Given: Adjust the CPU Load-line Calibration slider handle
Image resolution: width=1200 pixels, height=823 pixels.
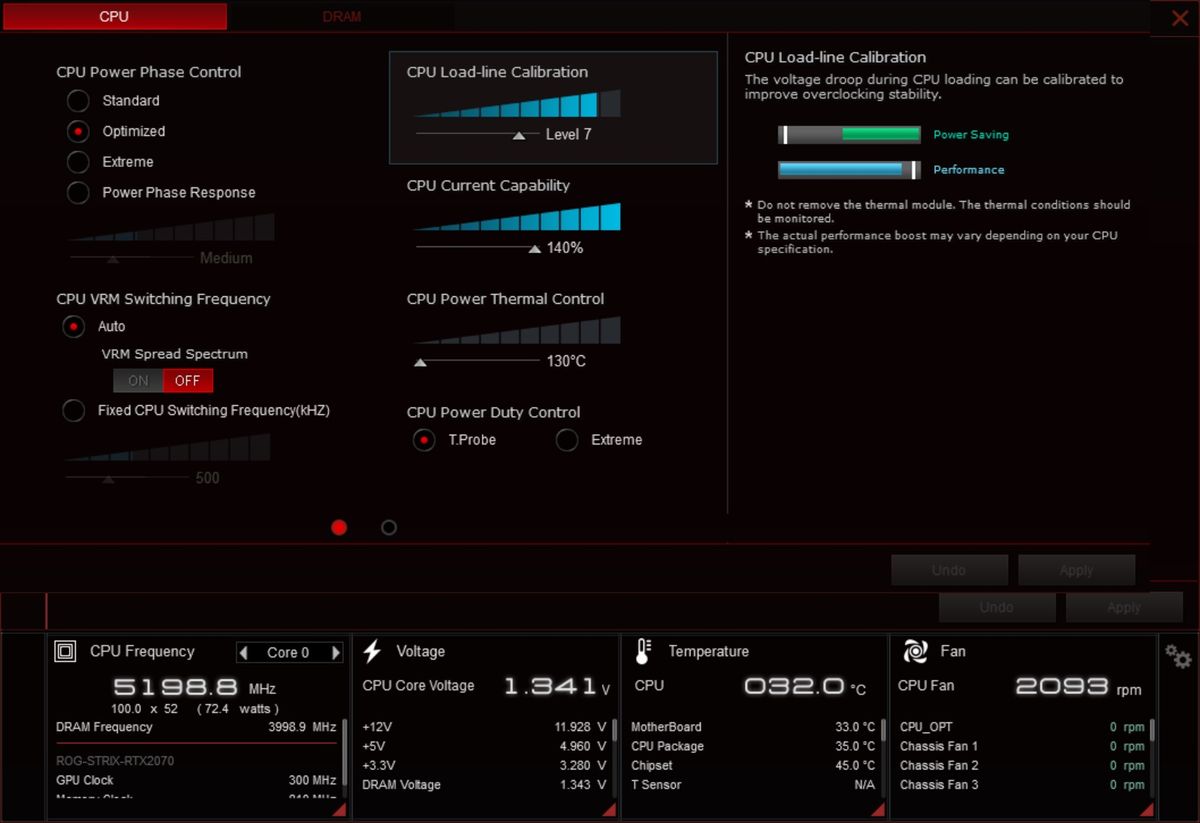Looking at the screenshot, I should 519,135.
